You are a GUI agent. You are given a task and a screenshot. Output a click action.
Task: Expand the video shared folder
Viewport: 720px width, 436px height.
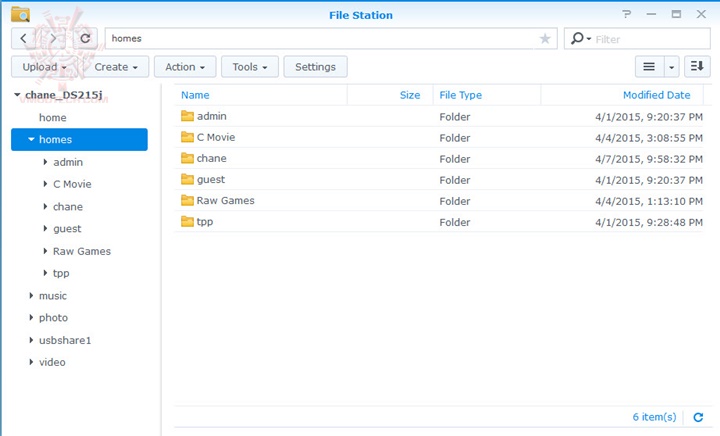coord(31,362)
